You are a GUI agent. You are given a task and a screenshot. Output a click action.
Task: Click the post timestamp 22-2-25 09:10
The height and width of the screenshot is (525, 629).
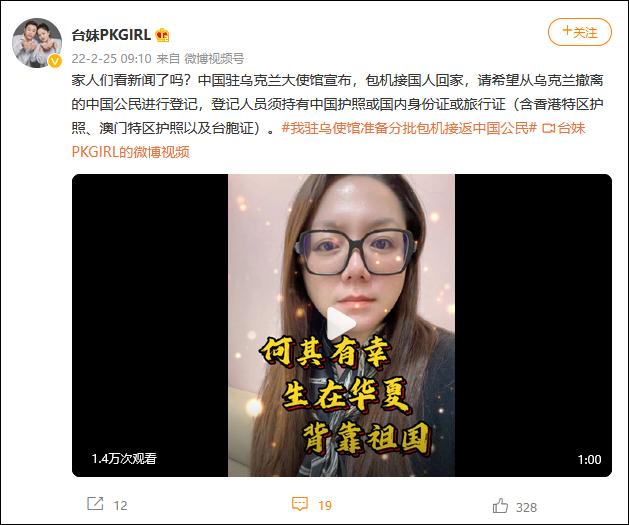point(112,59)
